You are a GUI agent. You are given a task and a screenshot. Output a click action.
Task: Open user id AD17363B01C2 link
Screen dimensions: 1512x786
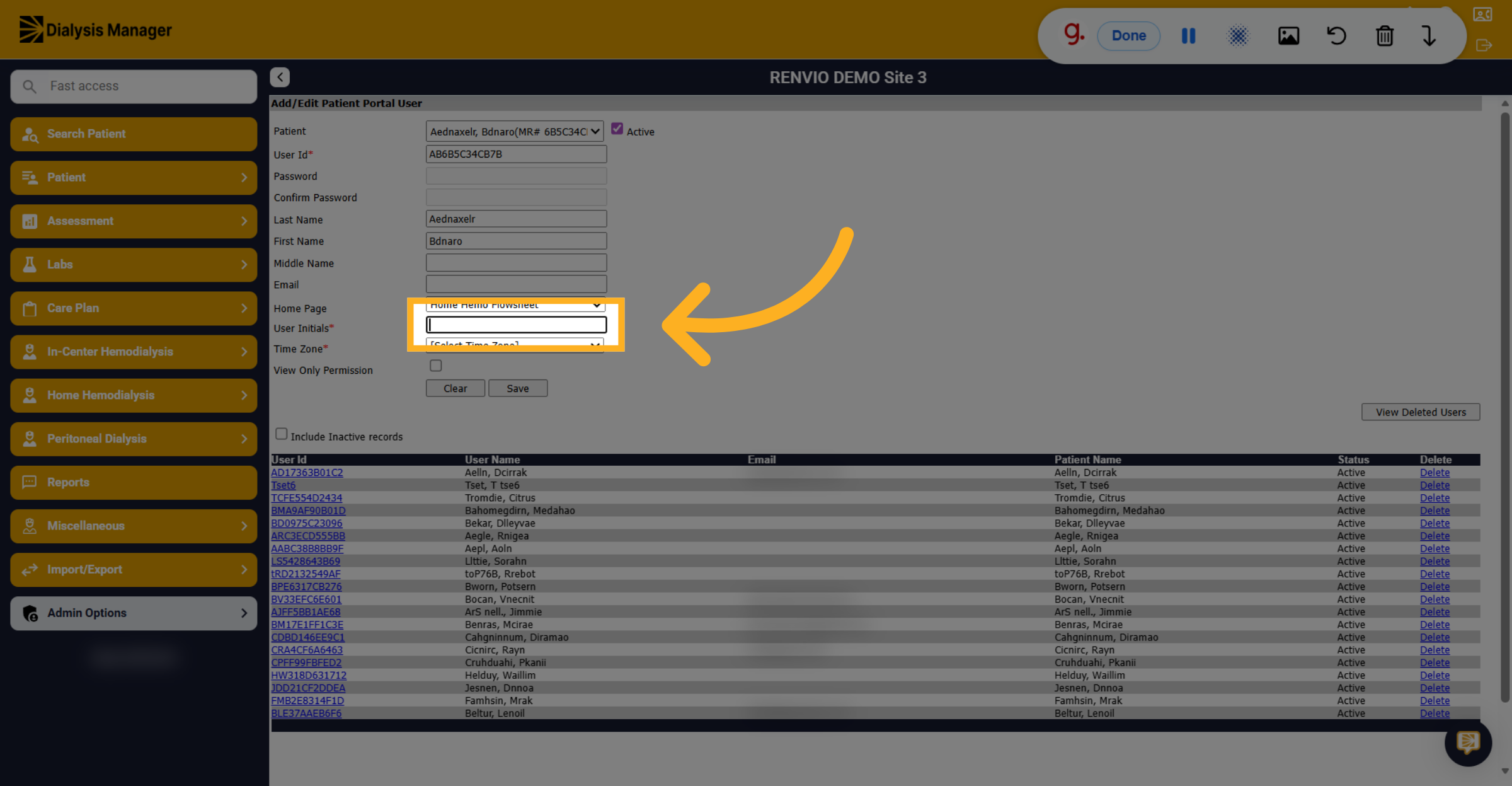tap(307, 473)
